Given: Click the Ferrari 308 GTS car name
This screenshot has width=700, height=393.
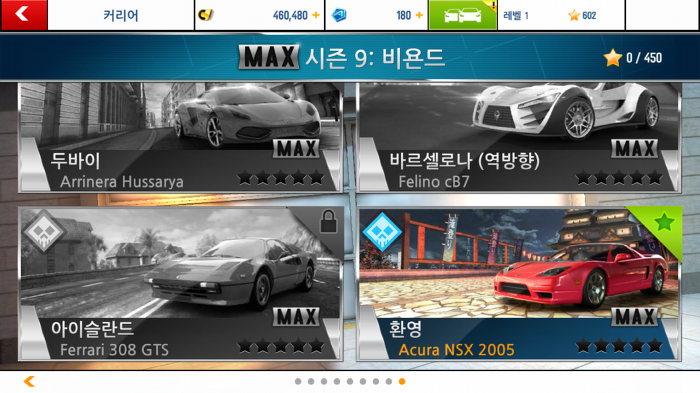Looking at the screenshot, I should [x=114, y=350].
